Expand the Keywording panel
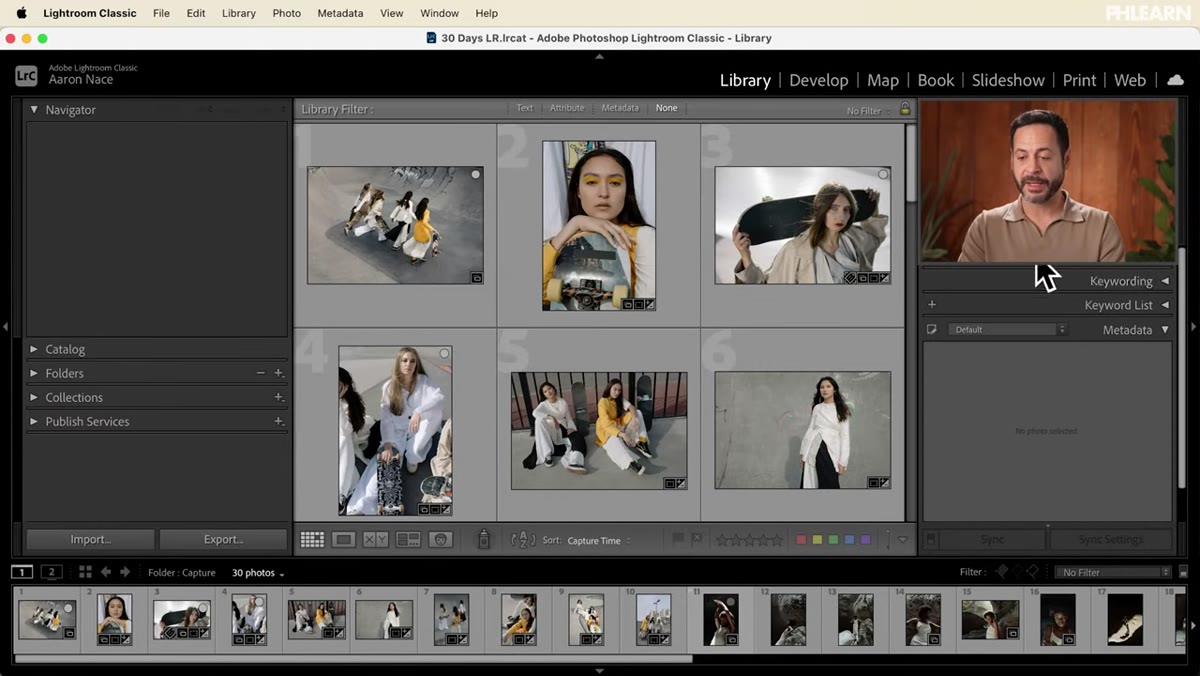The image size is (1200, 676). coord(1165,281)
